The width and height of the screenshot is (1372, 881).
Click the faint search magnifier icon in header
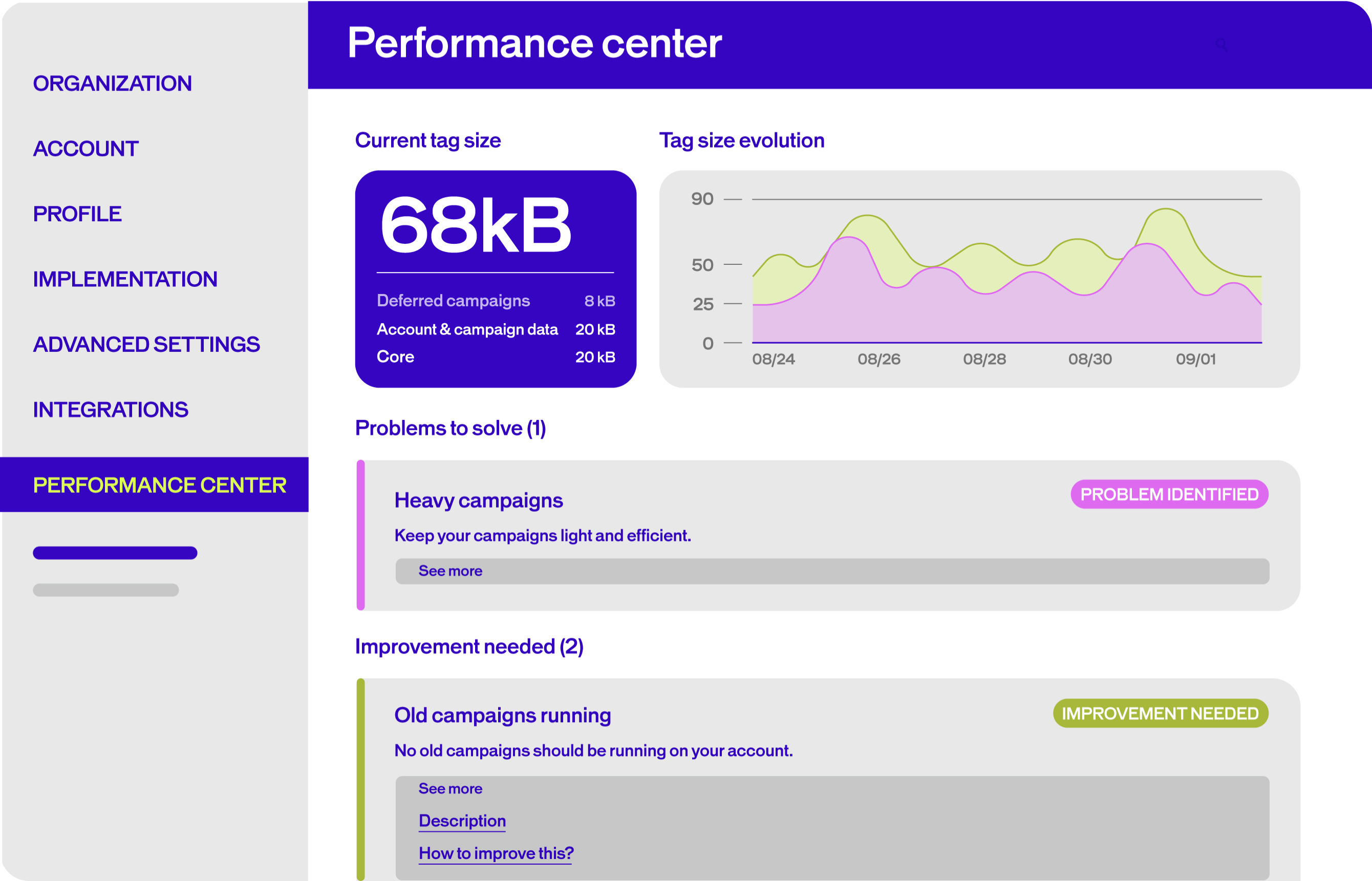(1221, 45)
